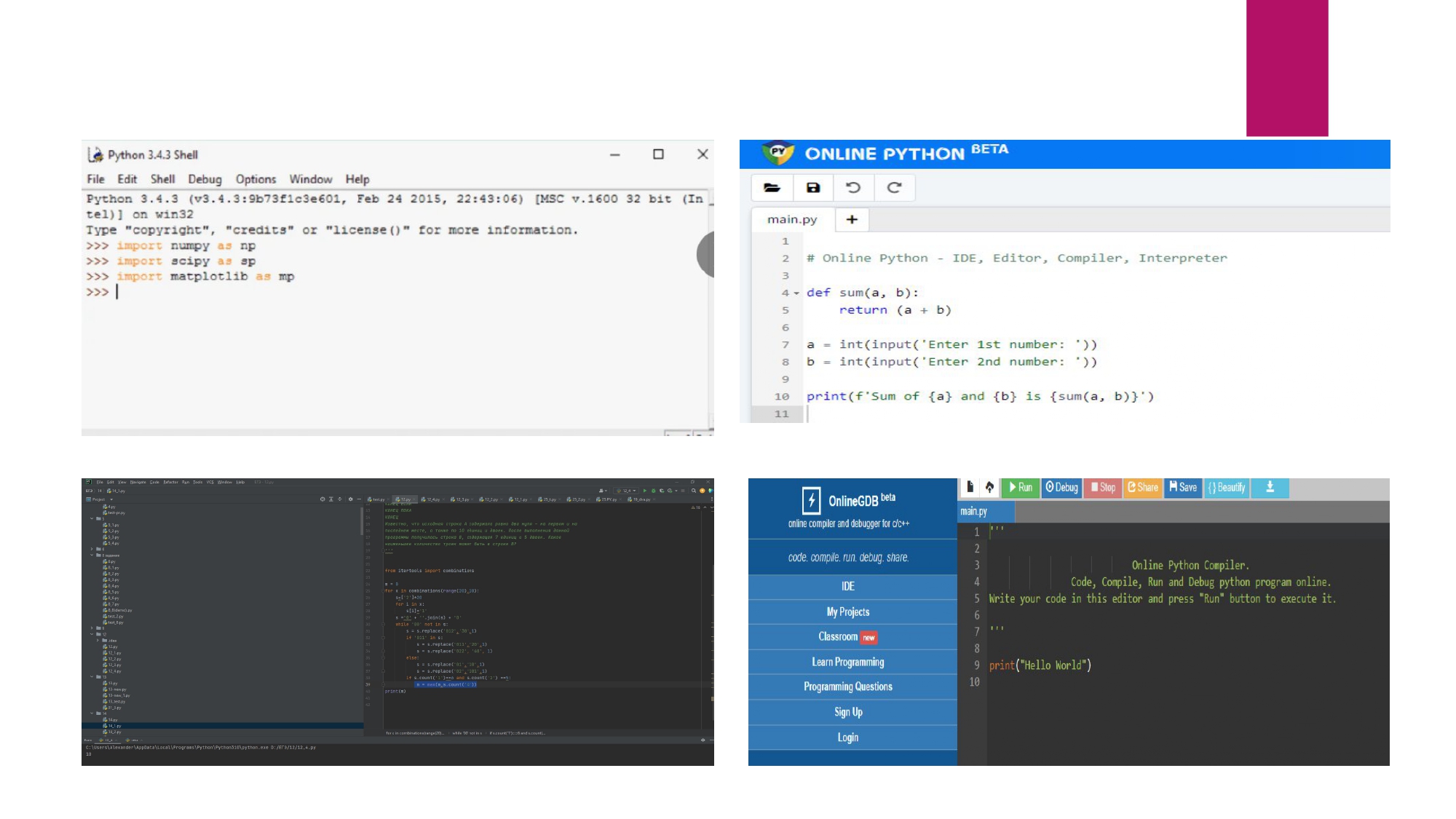Expand the .idea folder in project tree
Screen dimensions: 1456x819
[x=98, y=640]
